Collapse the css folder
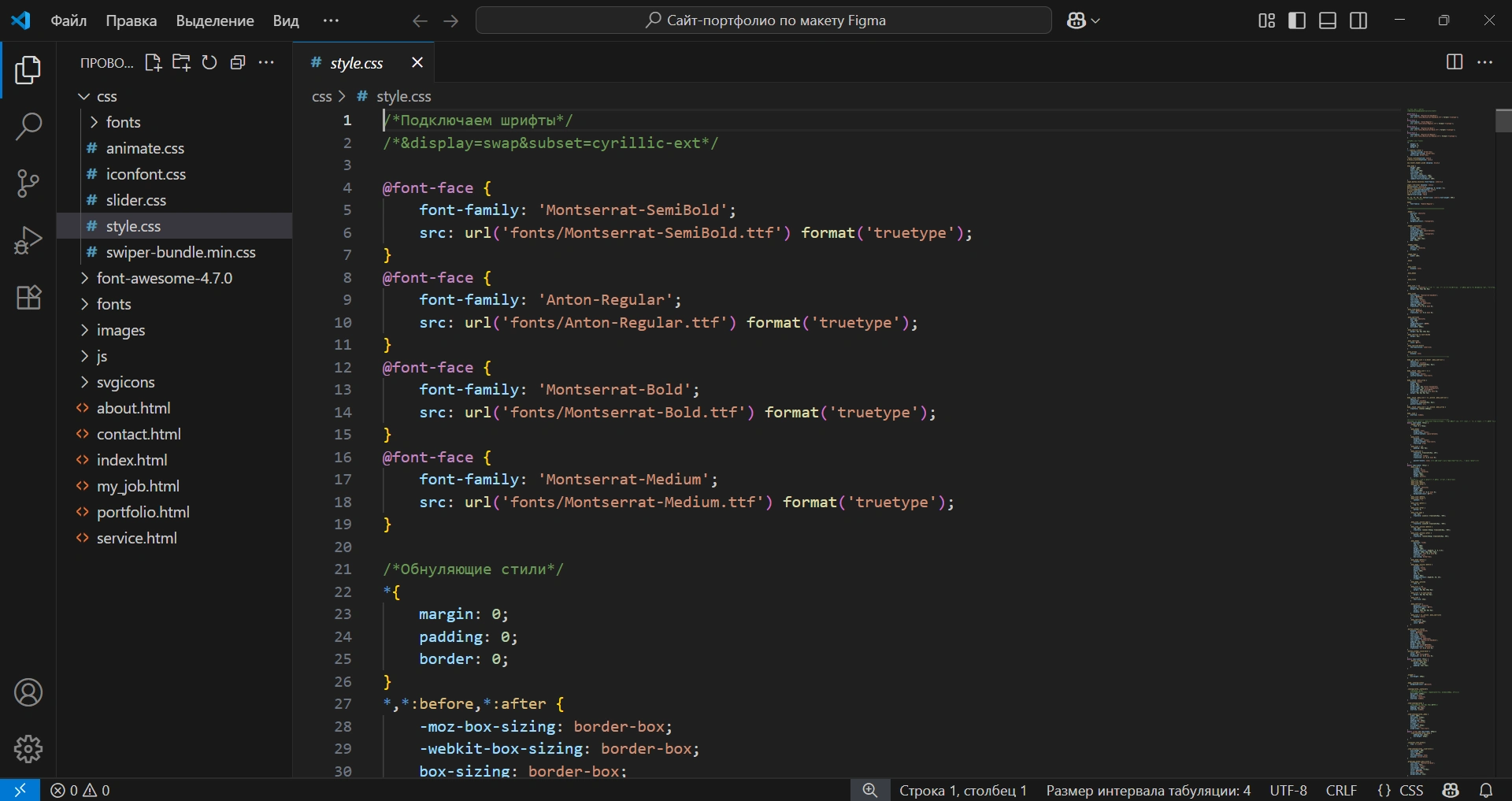This screenshot has height=801, width=1512. [x=106, y=96]
